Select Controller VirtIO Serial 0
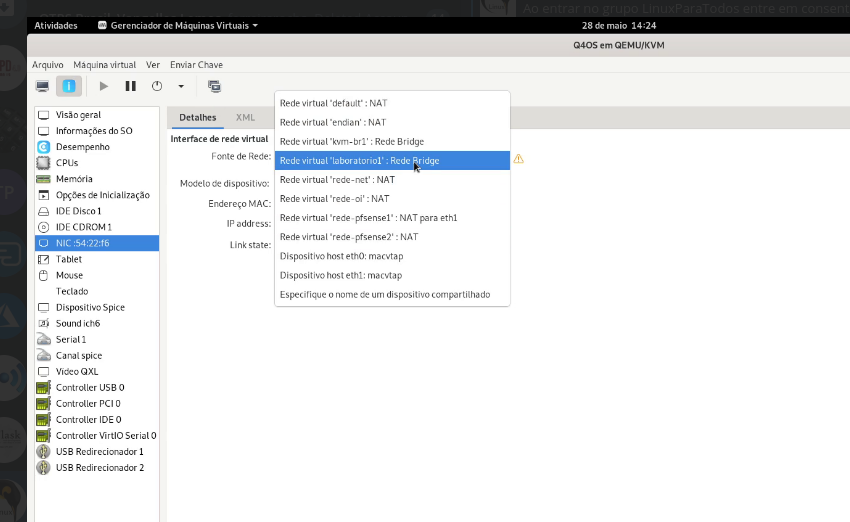 [x=97, y=436]
